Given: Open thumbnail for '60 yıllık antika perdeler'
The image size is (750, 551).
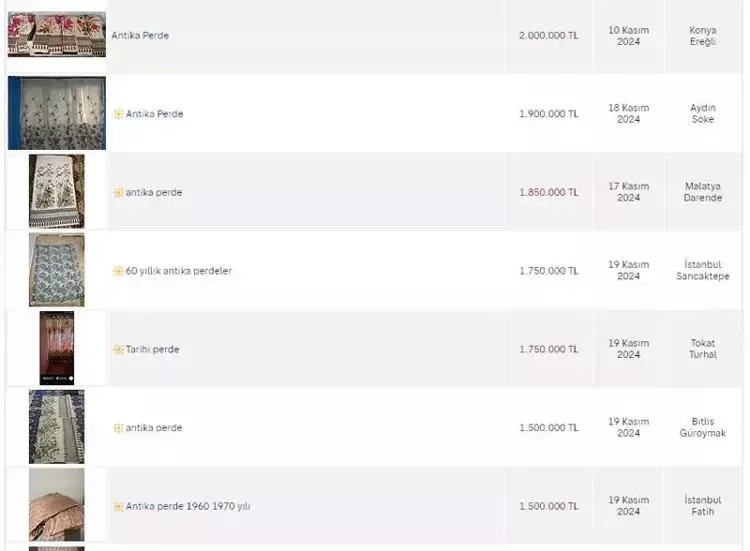Looking at the screenshot, I should tap(56, 270).
